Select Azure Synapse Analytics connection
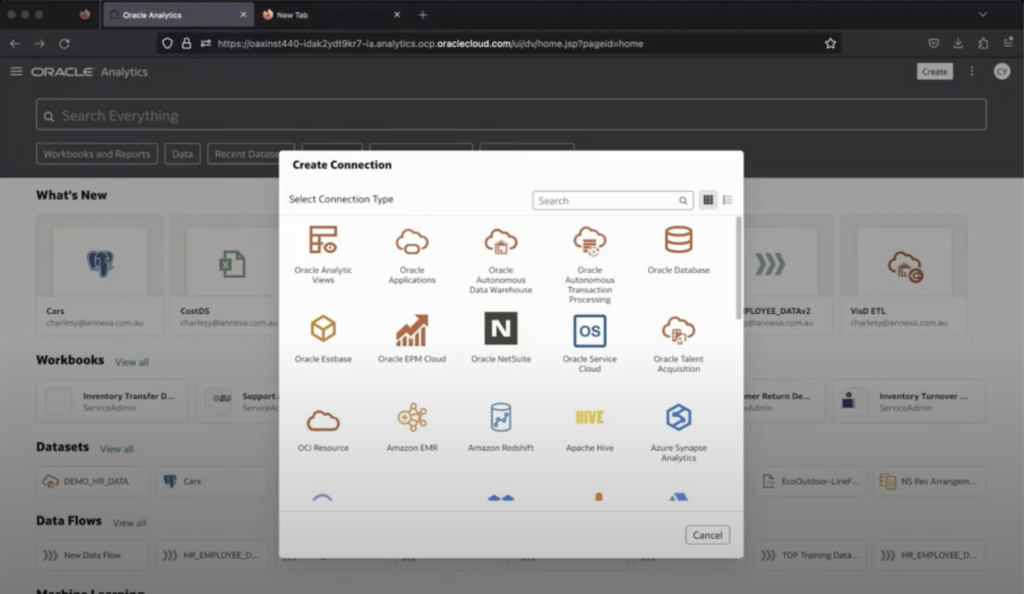This screenshot has width=1024, height=594. [678, 432]
